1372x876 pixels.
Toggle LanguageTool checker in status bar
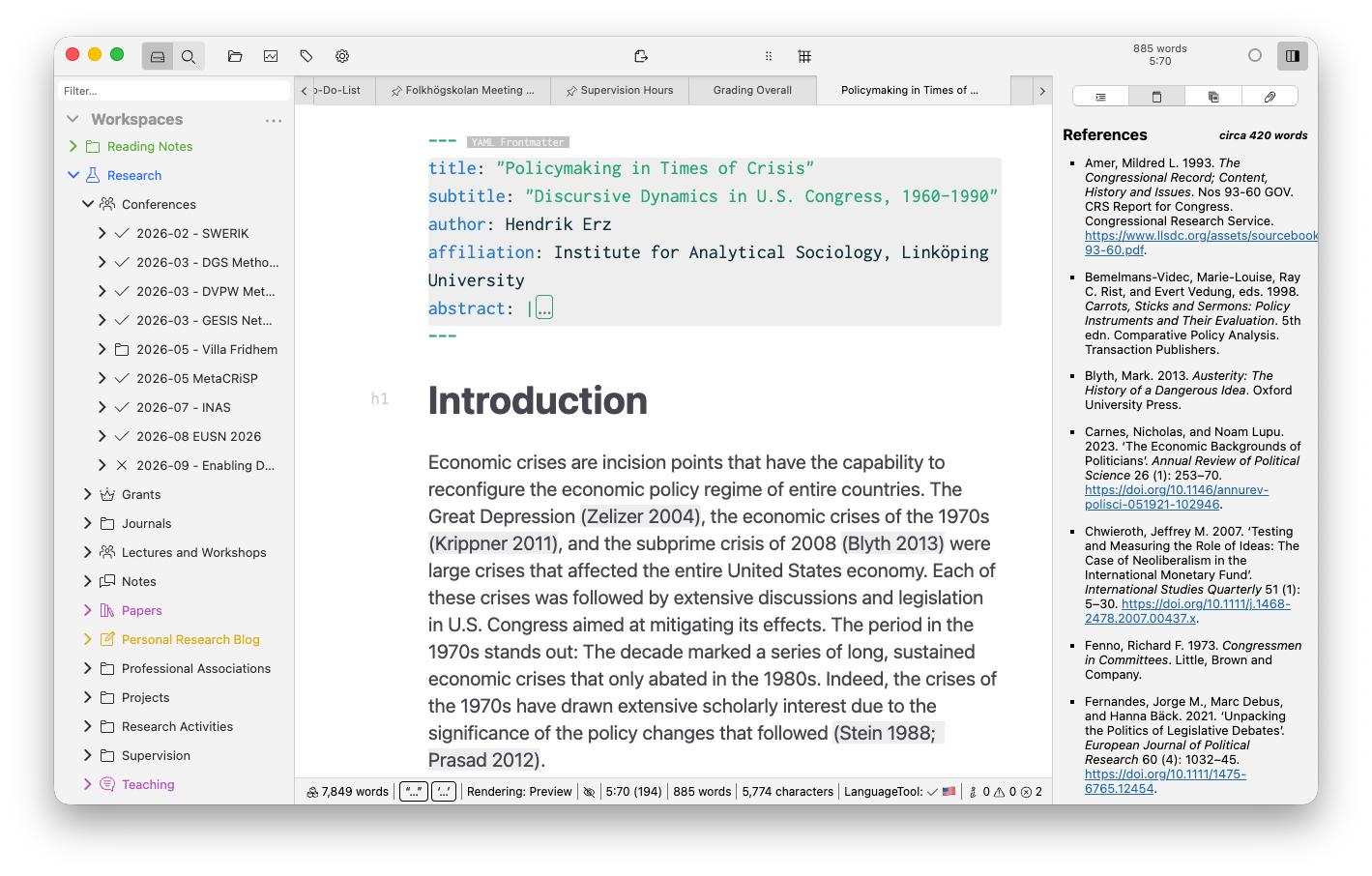click(899, 791)
